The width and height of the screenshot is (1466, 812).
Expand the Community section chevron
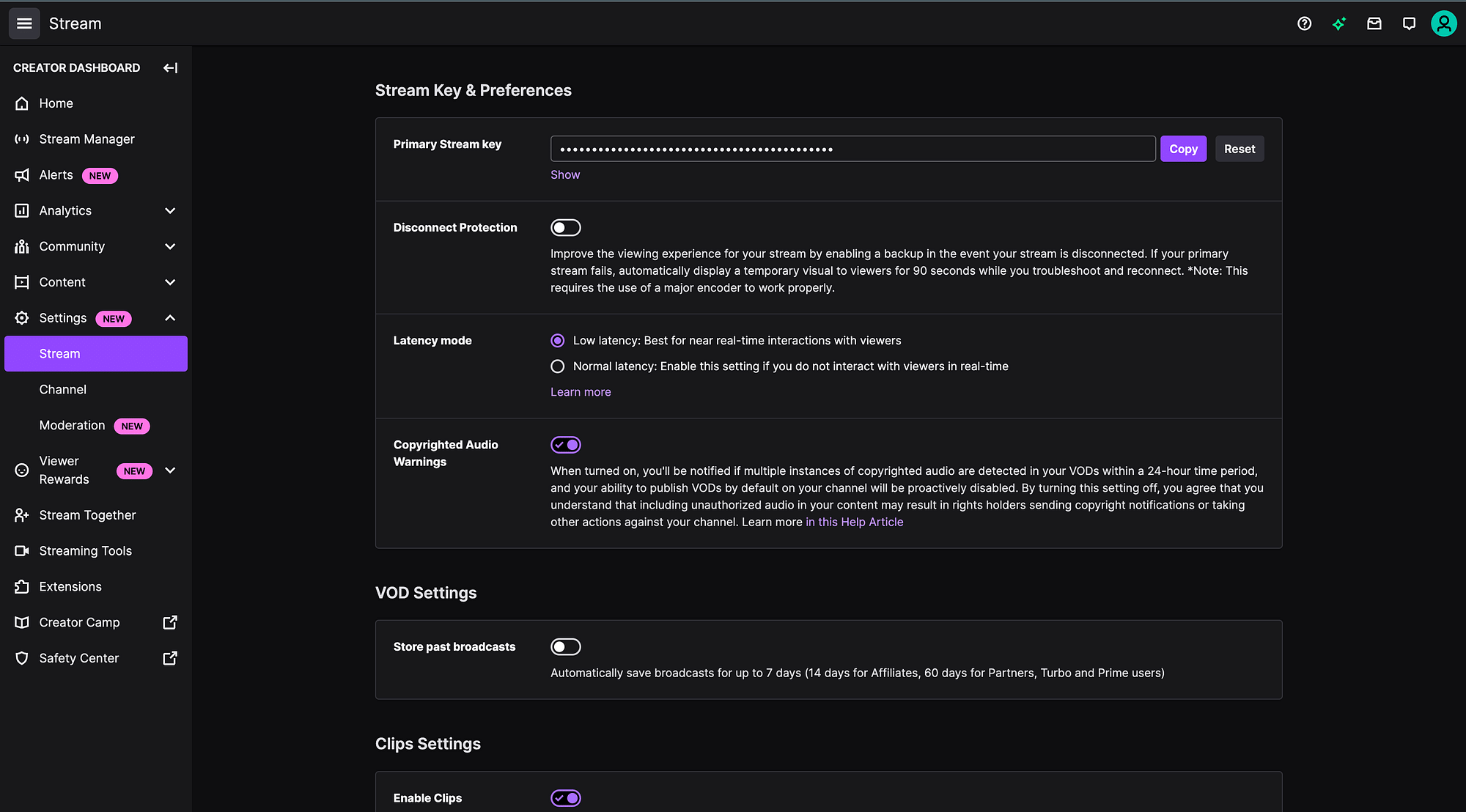pyautogui.click(x=170, y=246)
